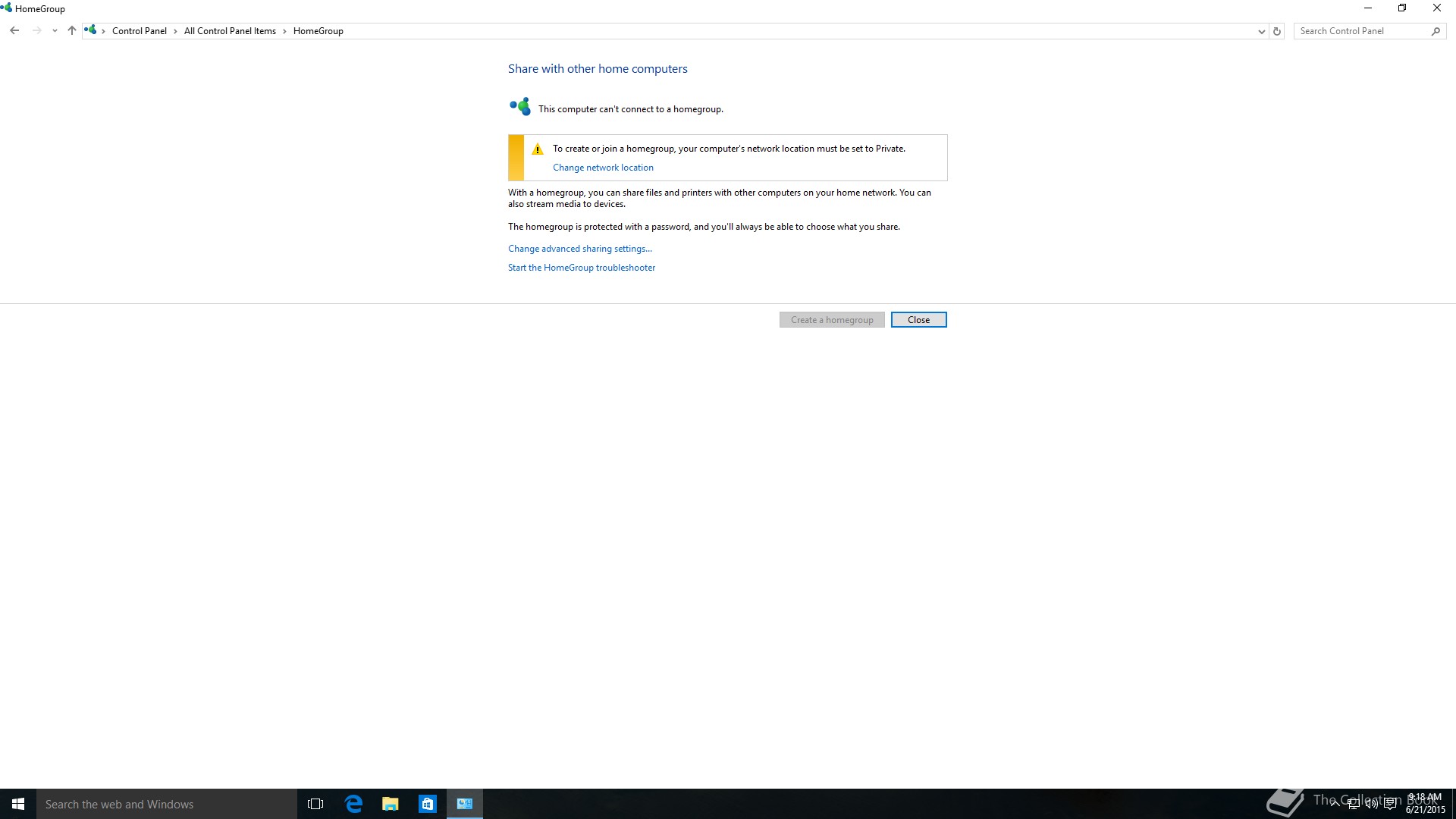Open the network tray icon
Viewport: 1456px width, 819px height.
tap(1353, 804)
